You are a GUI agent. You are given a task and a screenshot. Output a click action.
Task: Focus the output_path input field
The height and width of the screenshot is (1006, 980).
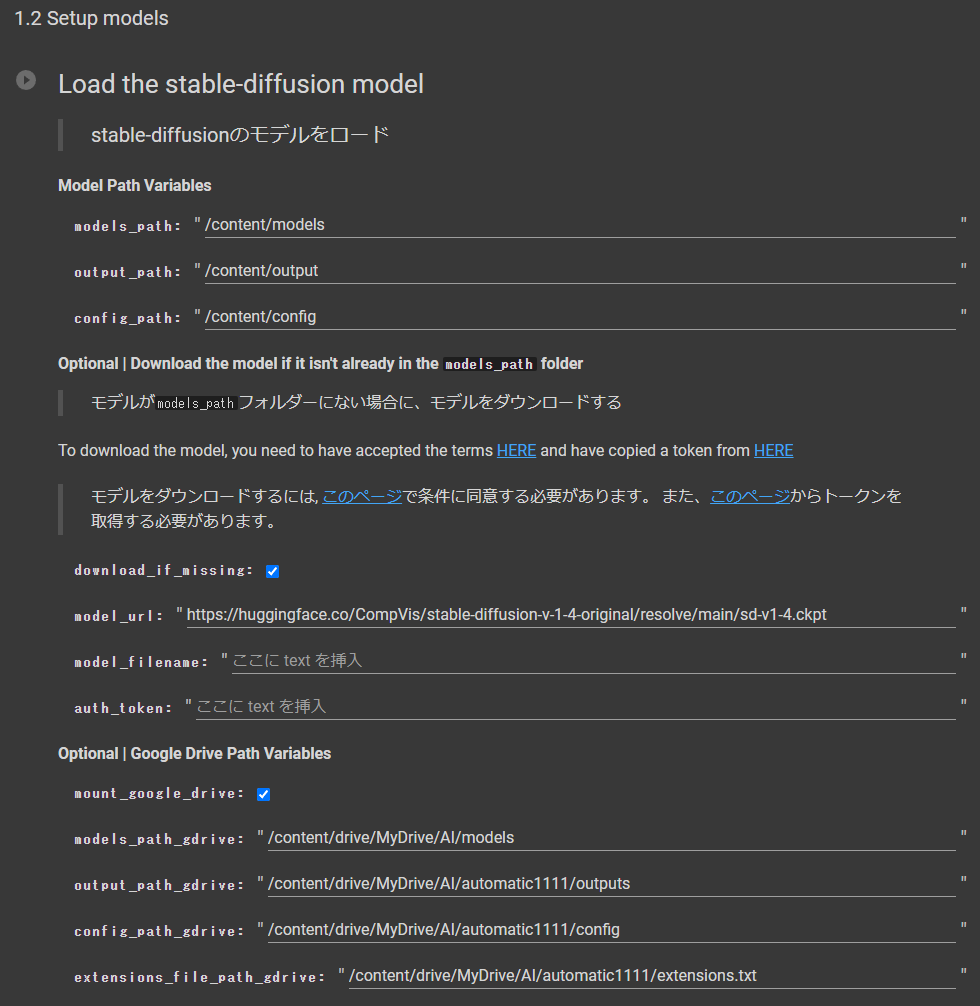tap(580, 271)
